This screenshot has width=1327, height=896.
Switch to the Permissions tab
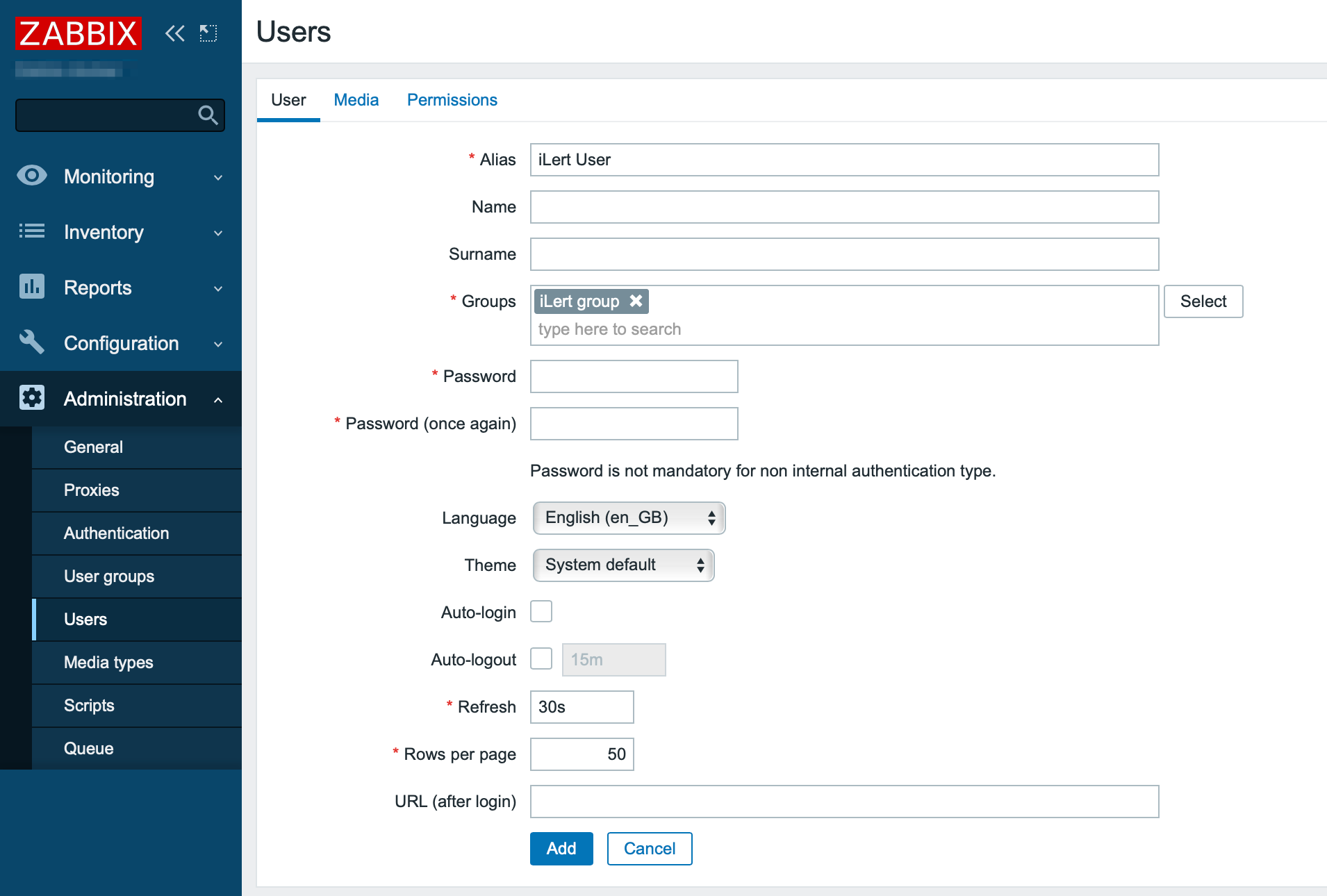(452, 100)
